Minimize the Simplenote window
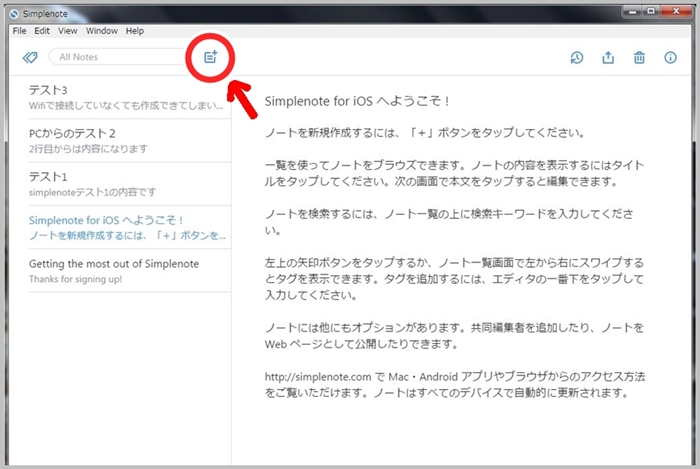Viewport: 700px width, 469px height. click(x=633, y=11)
